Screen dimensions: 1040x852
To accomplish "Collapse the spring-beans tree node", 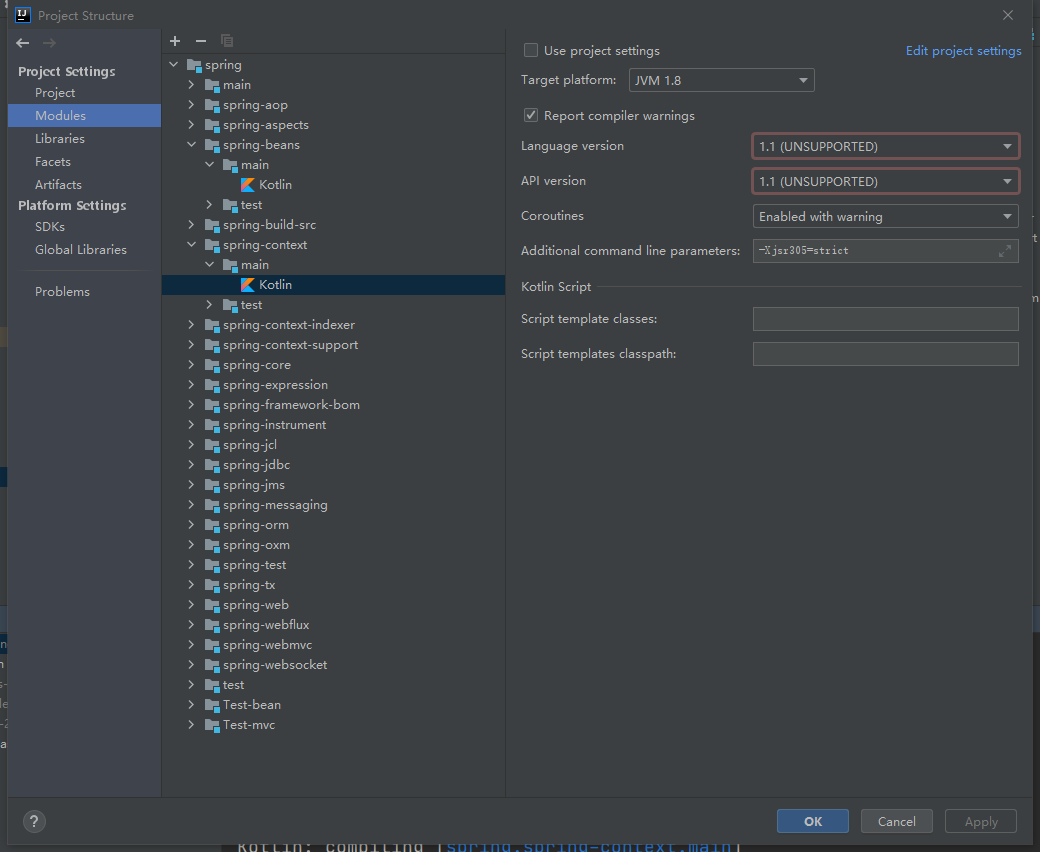I will tap(191, 144).
